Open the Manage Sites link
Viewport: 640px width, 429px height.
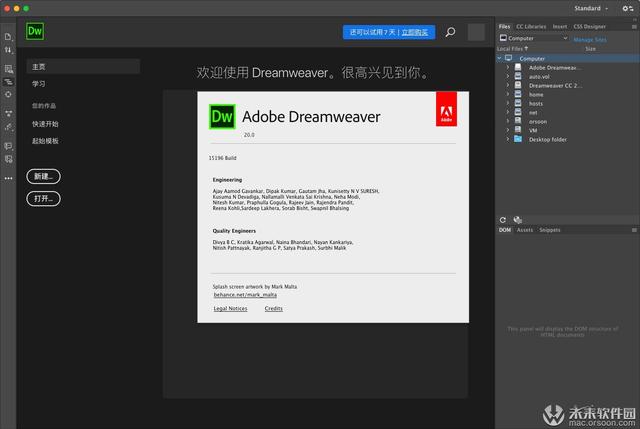click(590, 40)
